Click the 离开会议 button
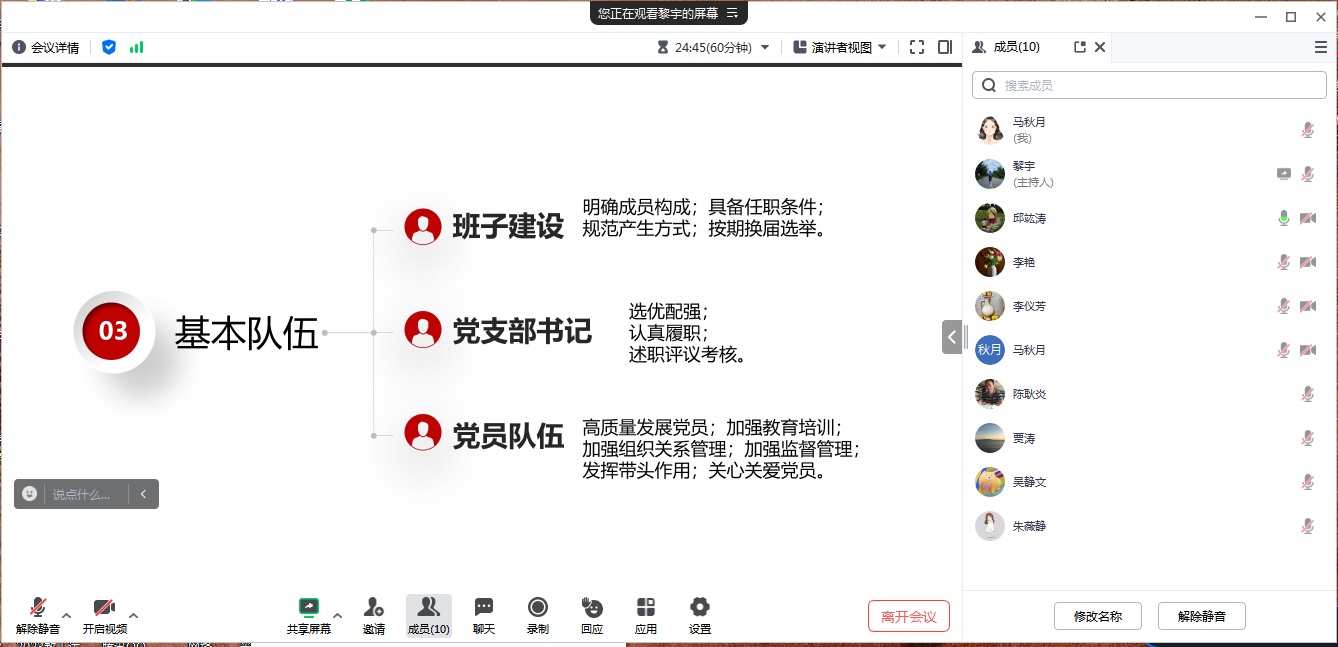Screen dimensions: 1338x647 click(x=908, y=616)
